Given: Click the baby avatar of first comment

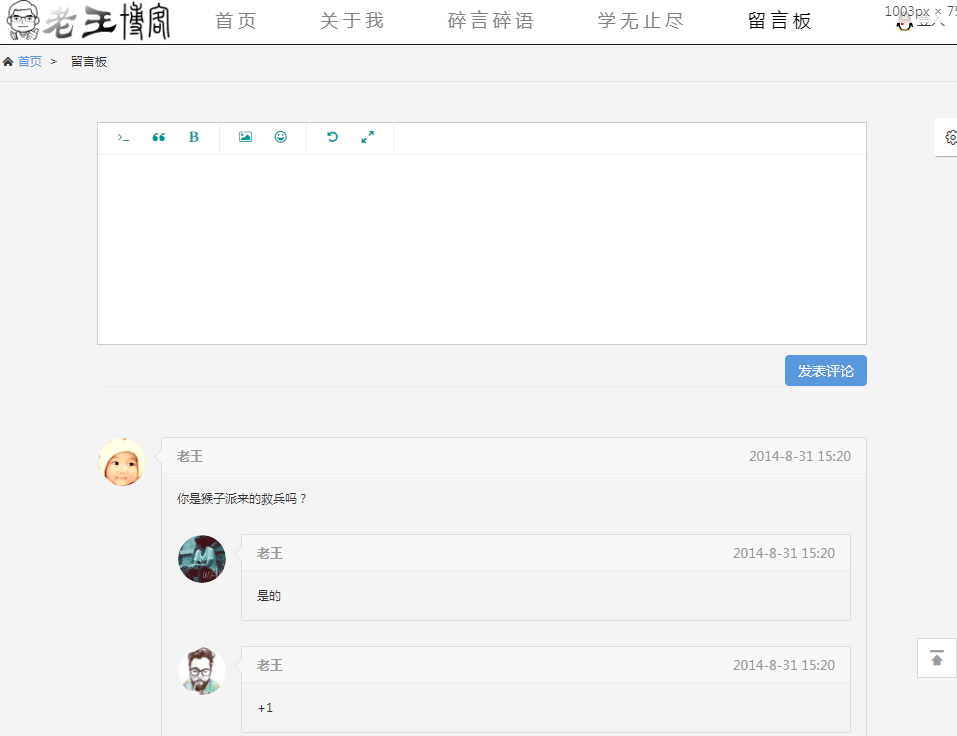Looking at the screenshot, I should (x=122, y=462).
